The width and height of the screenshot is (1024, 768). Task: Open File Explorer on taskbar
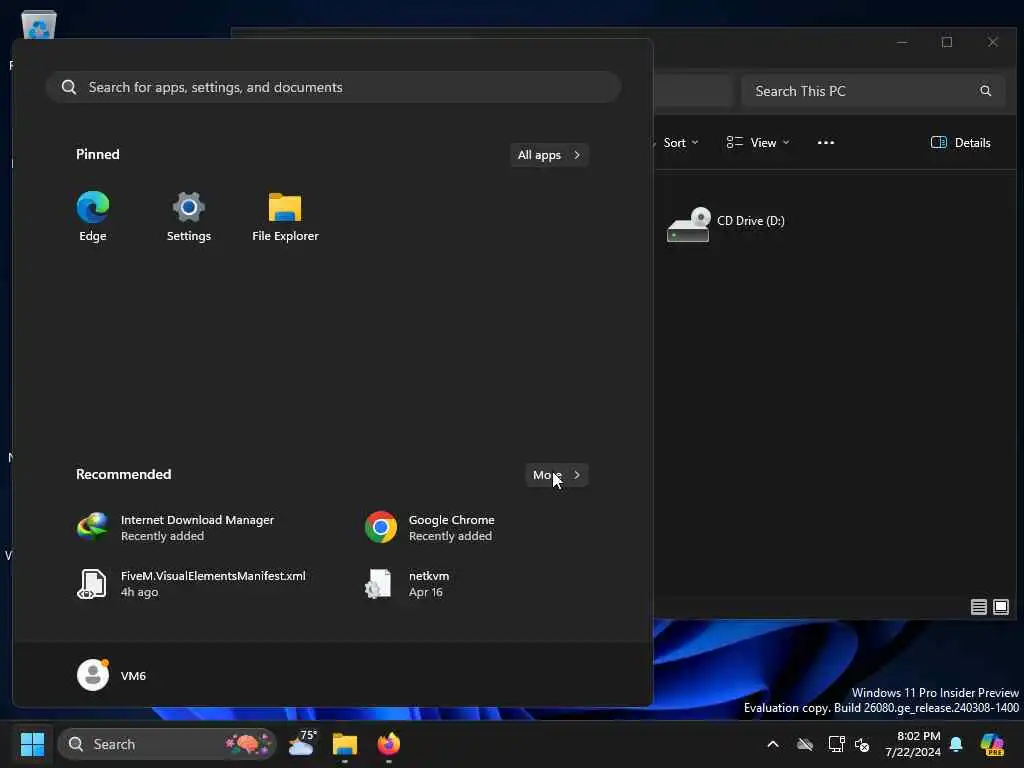click(x=345, y=744)
